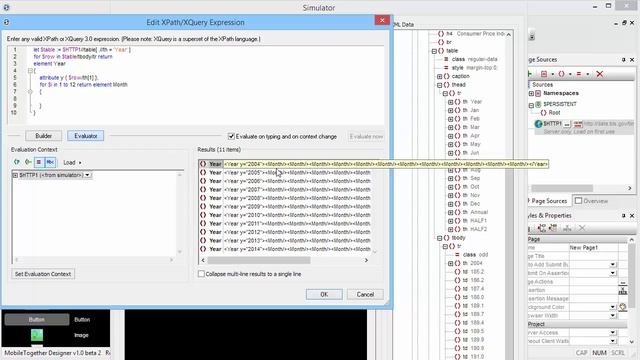Select the Year 2005 result row
The height and width of the screenshot is (360, 640).
pos(285,173)
